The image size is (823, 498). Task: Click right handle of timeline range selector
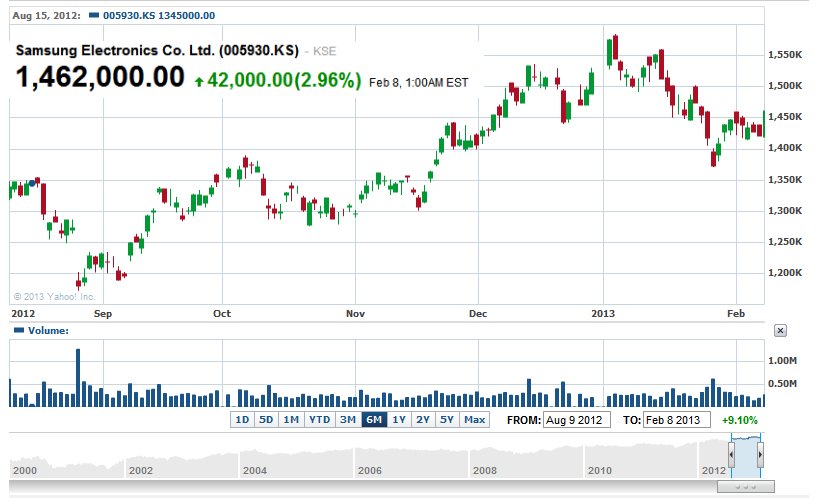point(760,454)
